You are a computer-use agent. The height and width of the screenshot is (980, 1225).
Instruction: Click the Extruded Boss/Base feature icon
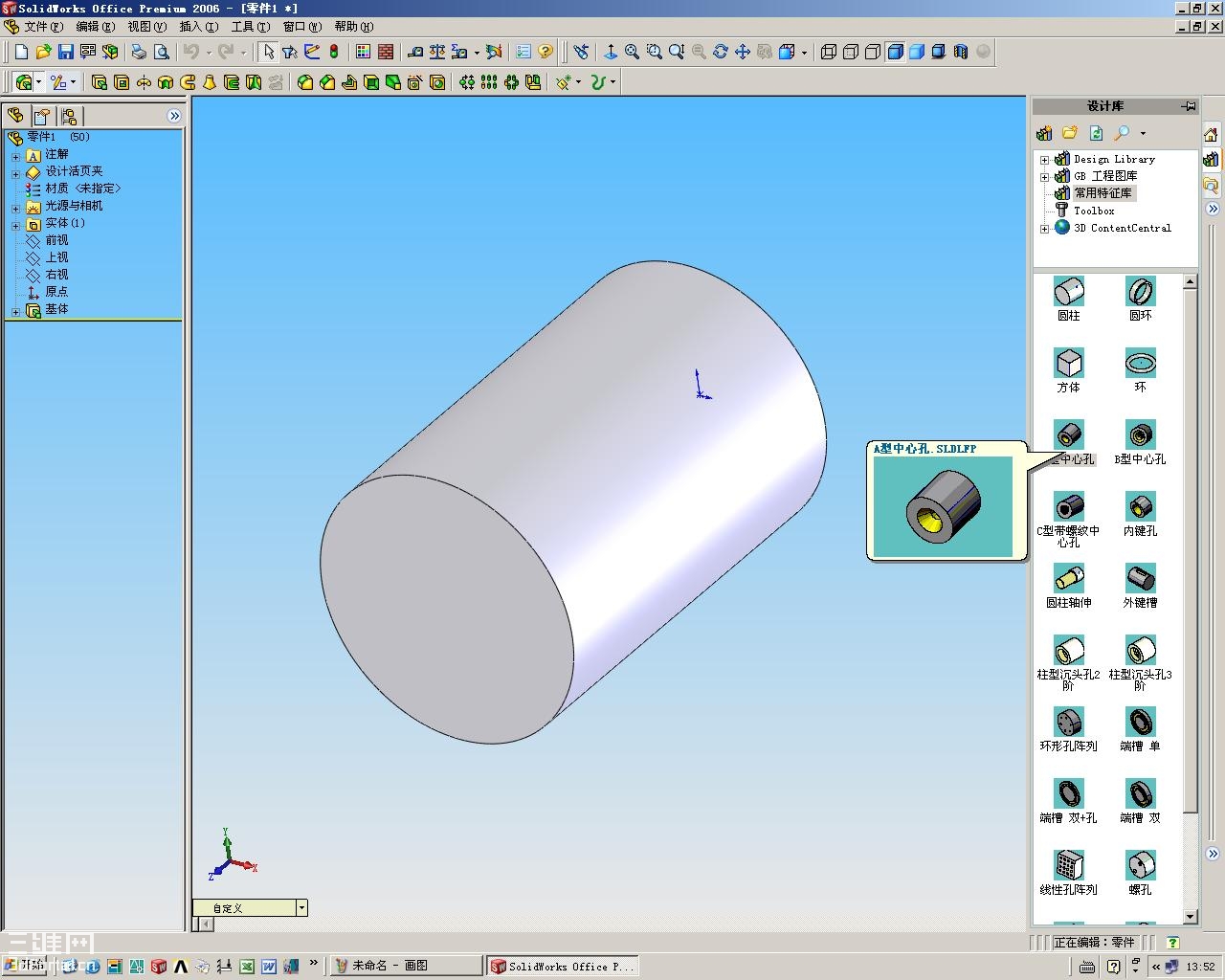[x=100, y=82]
